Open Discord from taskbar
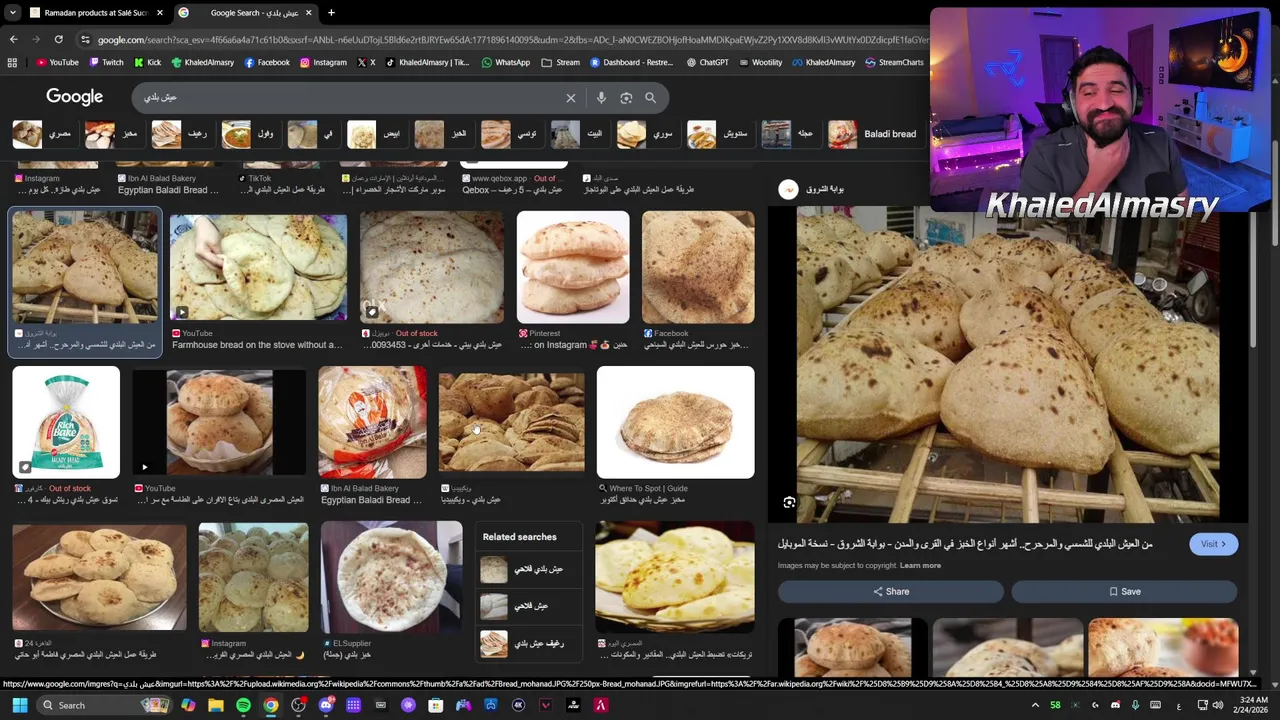 [326, 705]
